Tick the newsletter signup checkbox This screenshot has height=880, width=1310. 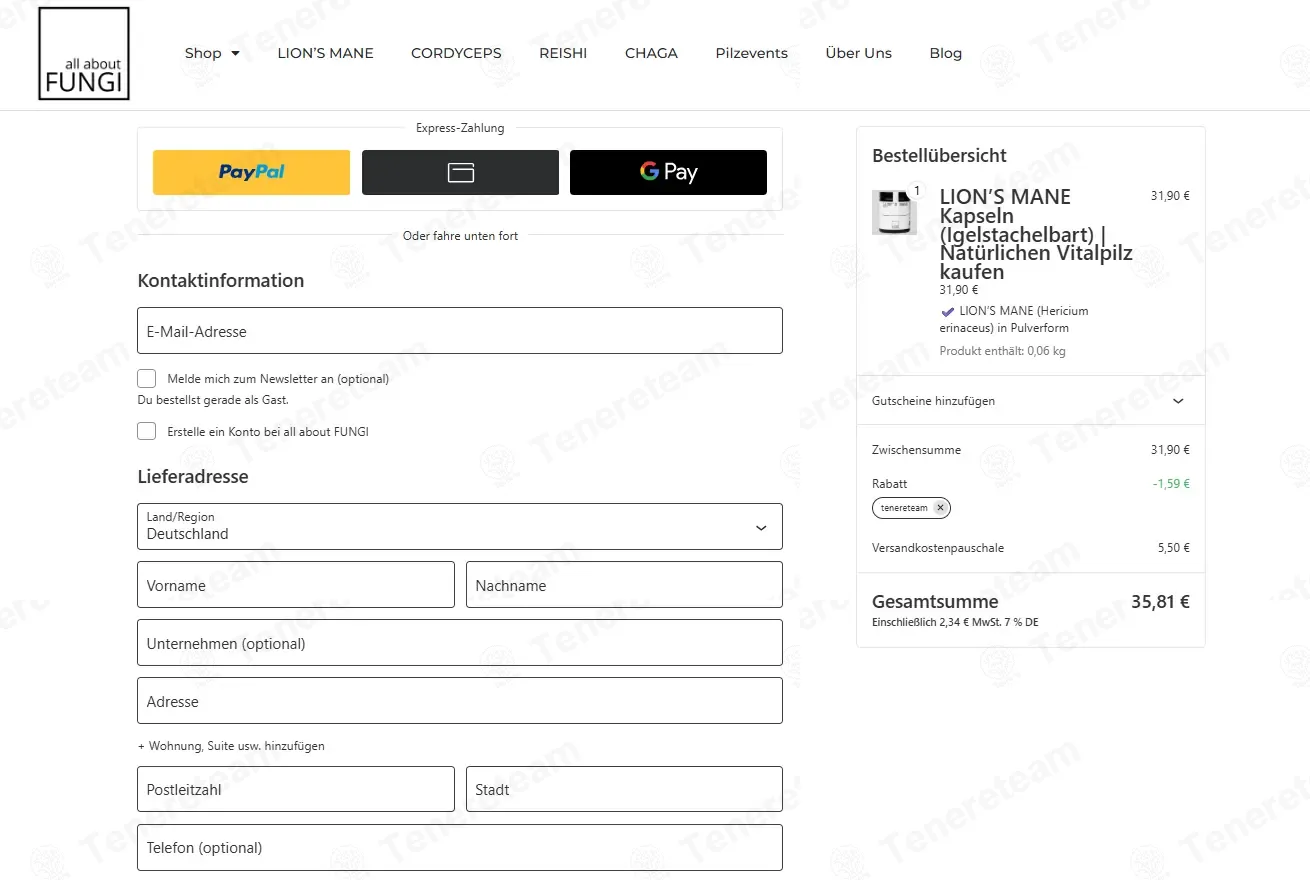pos(147,379)
